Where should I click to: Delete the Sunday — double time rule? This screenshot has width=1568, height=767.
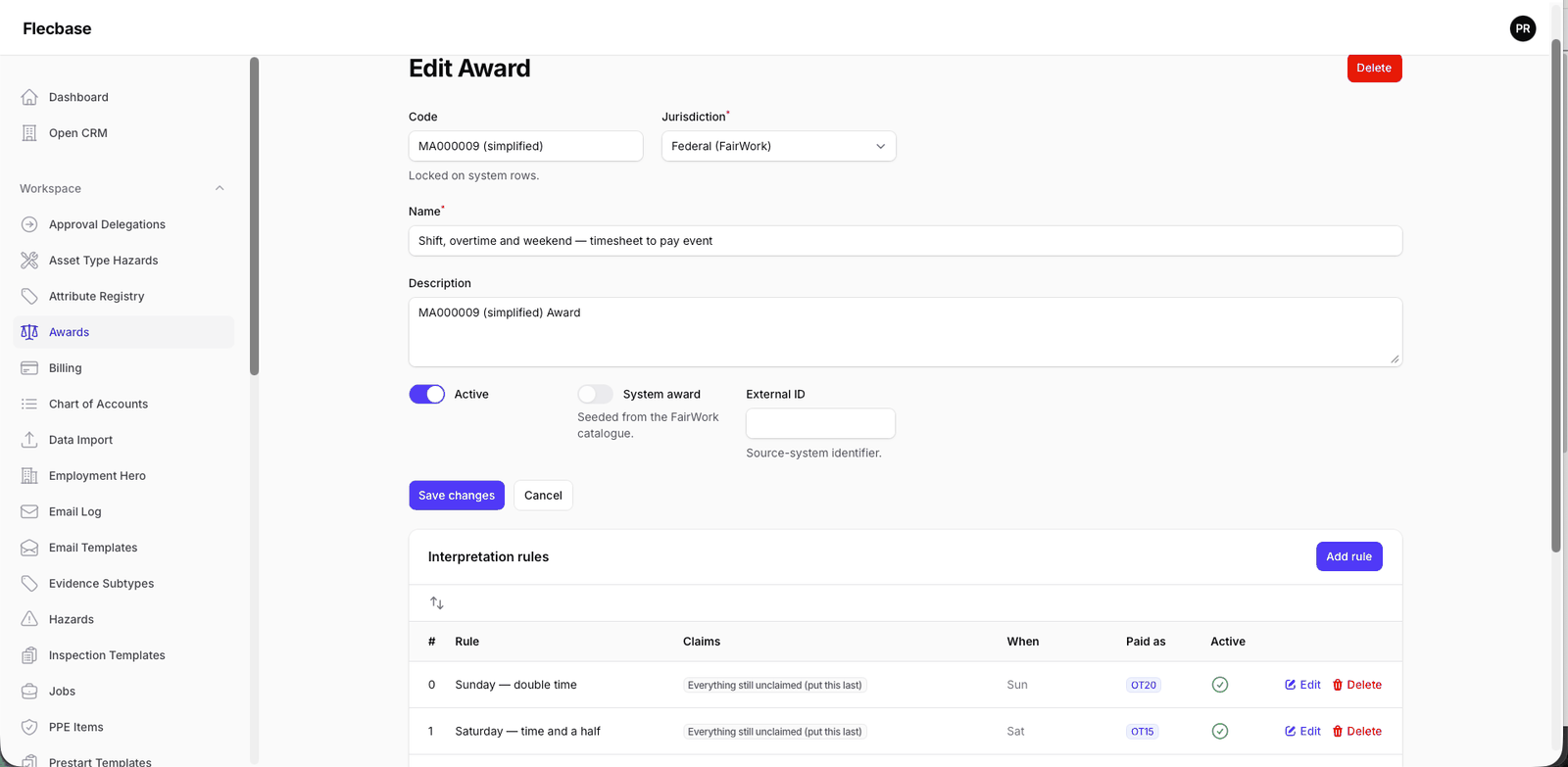[1356, 685]
